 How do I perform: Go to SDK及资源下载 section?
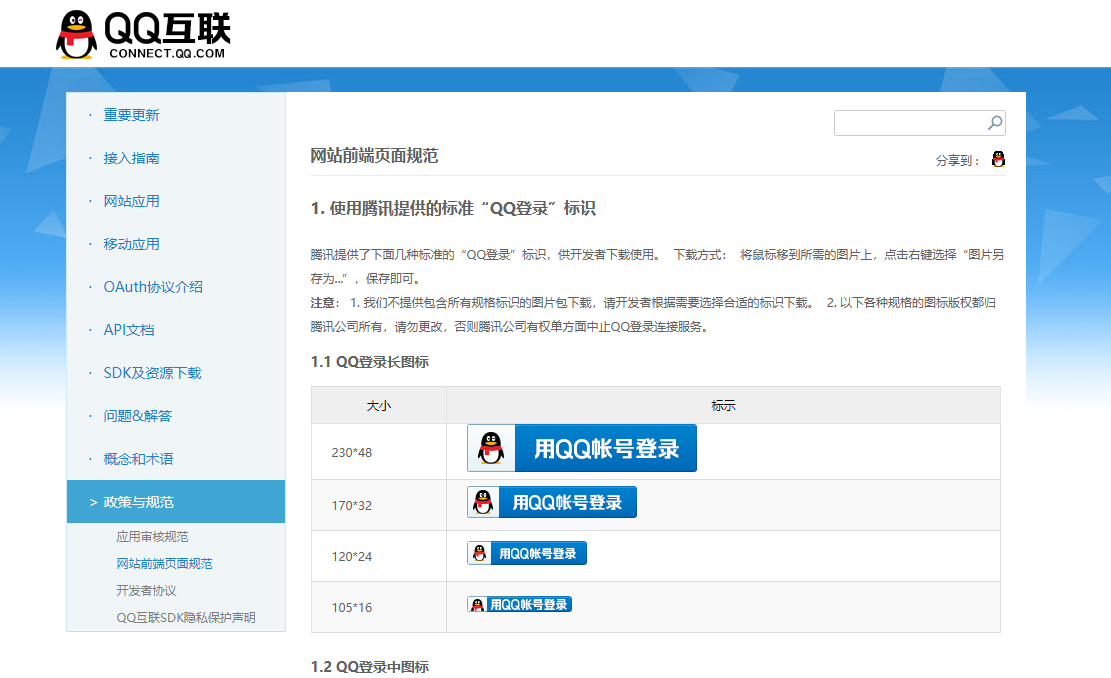(152, 373)
